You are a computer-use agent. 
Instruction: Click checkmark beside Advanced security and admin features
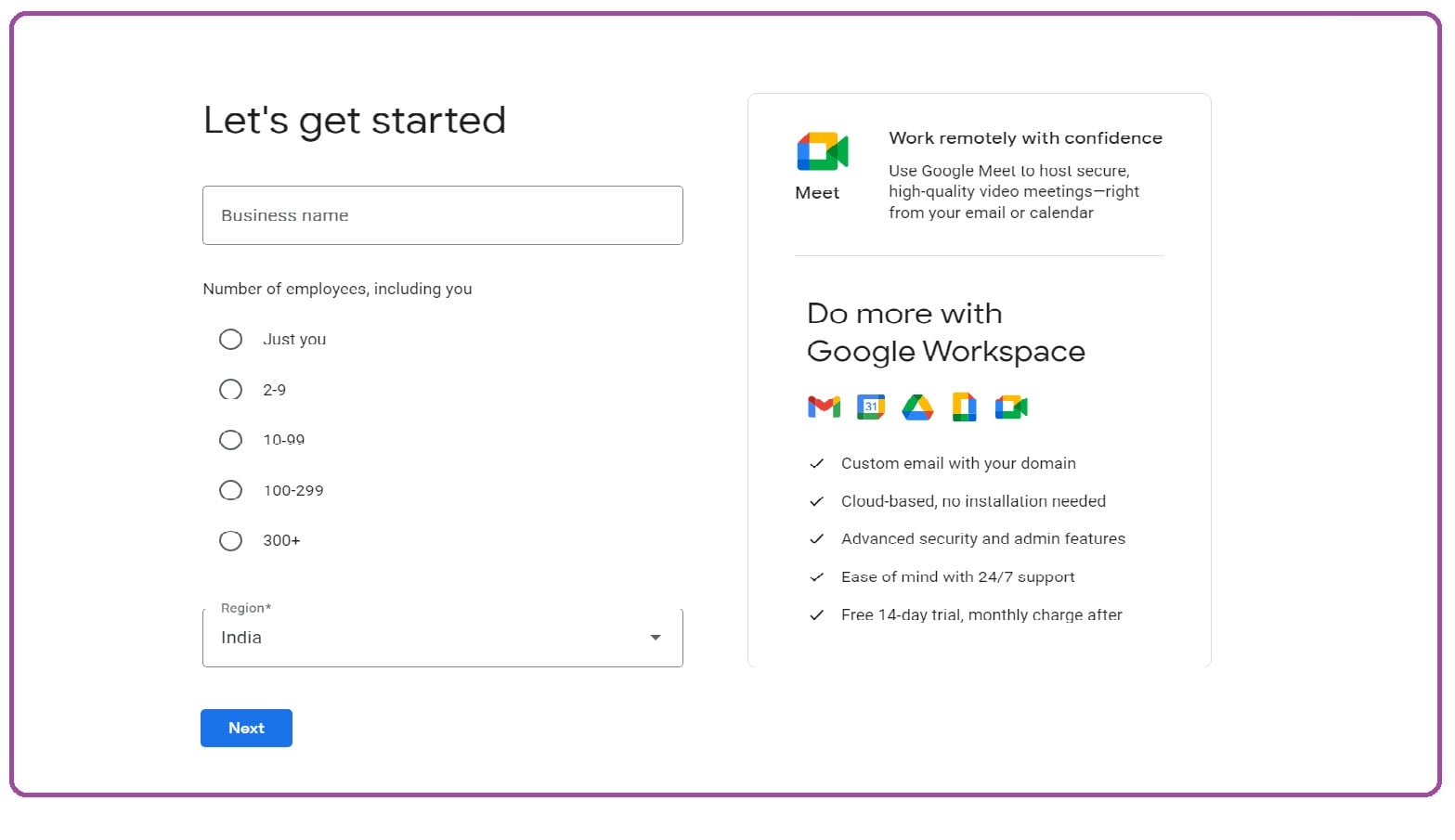[x=817, y=538]
